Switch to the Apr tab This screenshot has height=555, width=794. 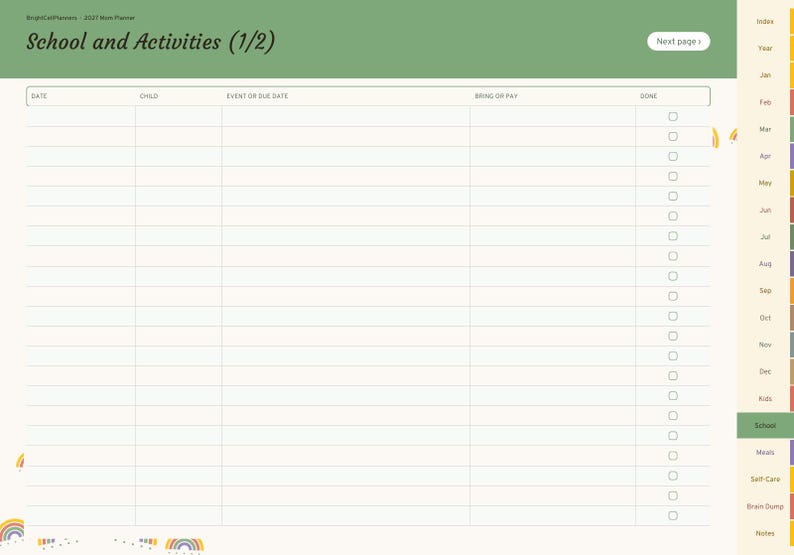(x=765, y=156)
